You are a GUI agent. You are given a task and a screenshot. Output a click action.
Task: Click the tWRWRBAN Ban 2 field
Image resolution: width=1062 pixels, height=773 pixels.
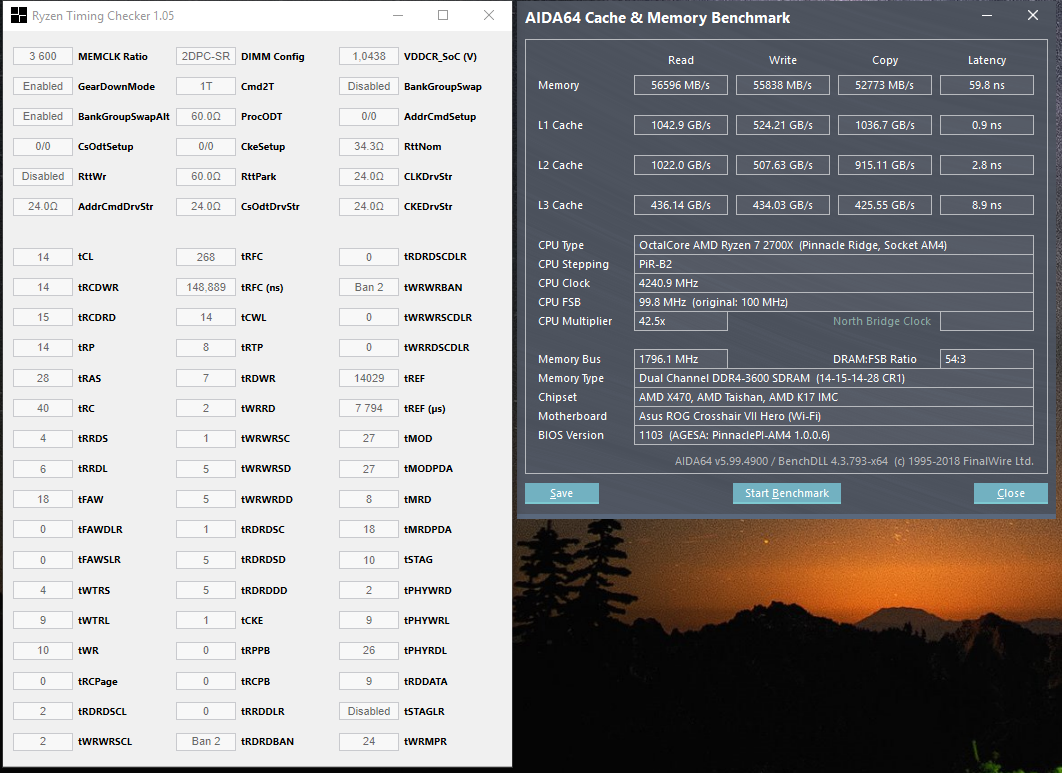[x=369, y=287]
